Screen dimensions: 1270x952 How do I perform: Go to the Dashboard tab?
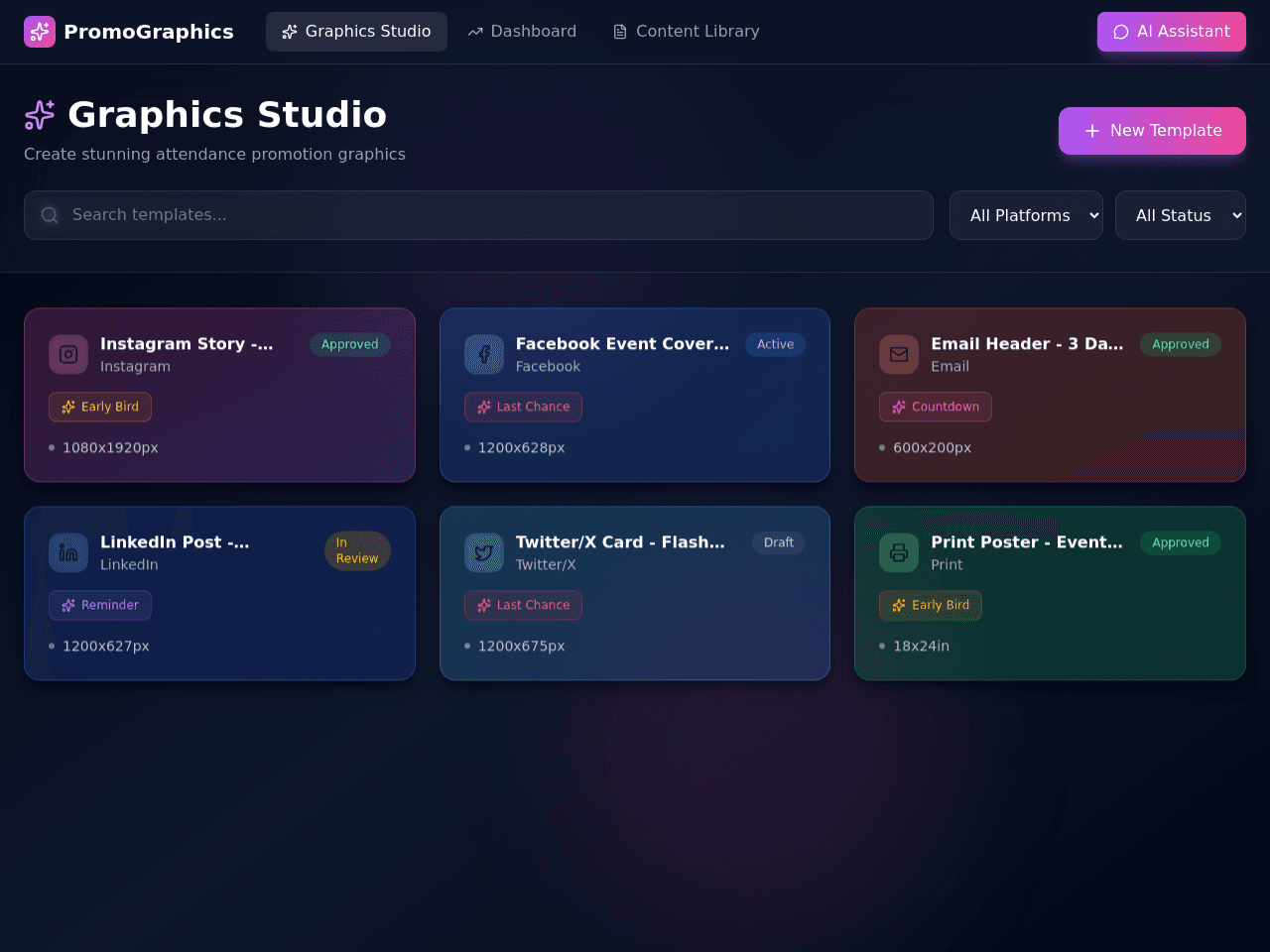click(x=522, y=32)
